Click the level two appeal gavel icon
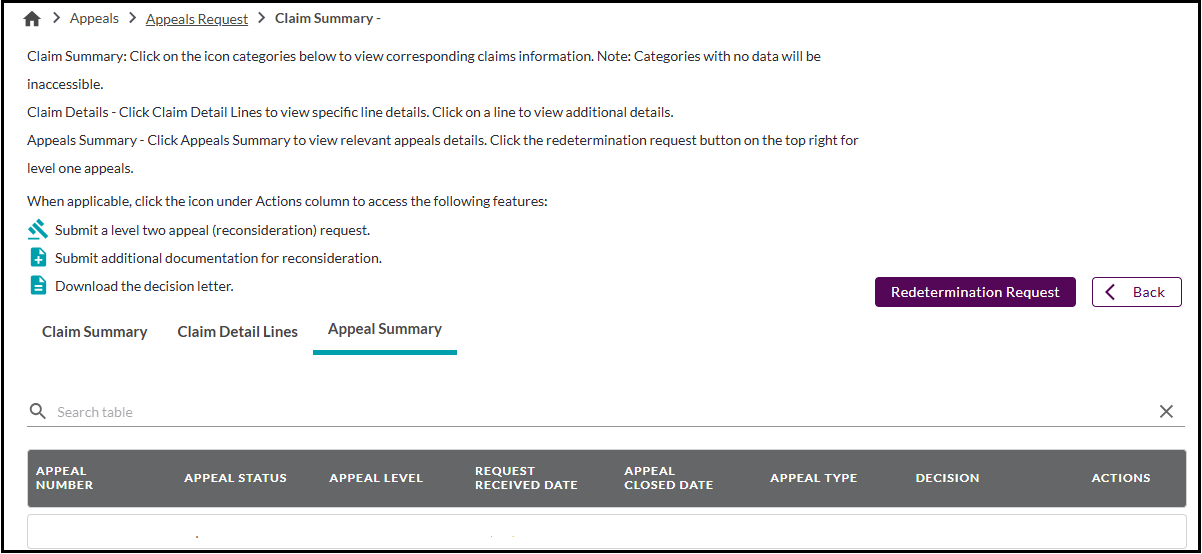 coord(38,230)
